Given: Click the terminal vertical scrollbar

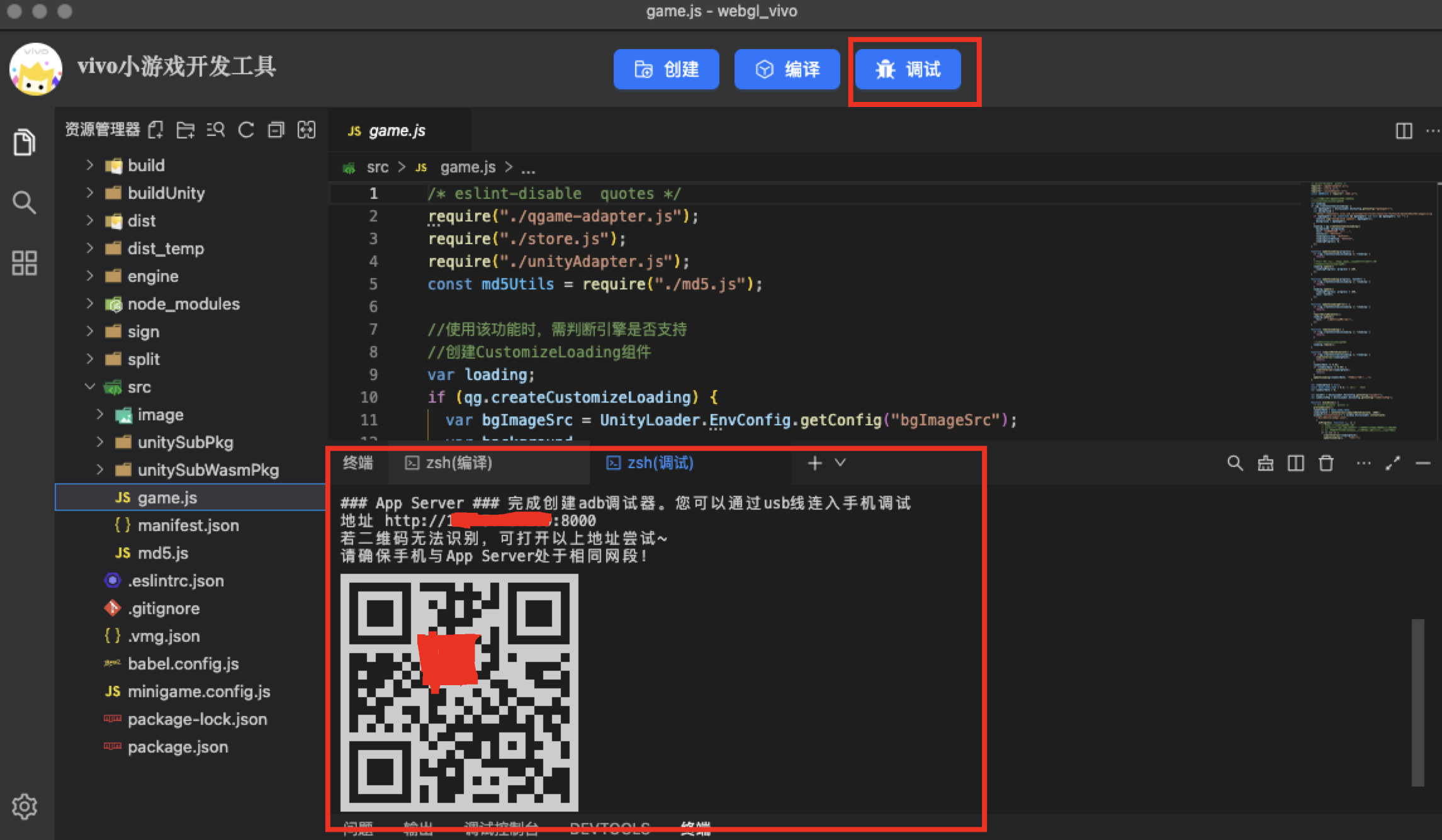Looking at the screenshot, I should [1417, 703].
